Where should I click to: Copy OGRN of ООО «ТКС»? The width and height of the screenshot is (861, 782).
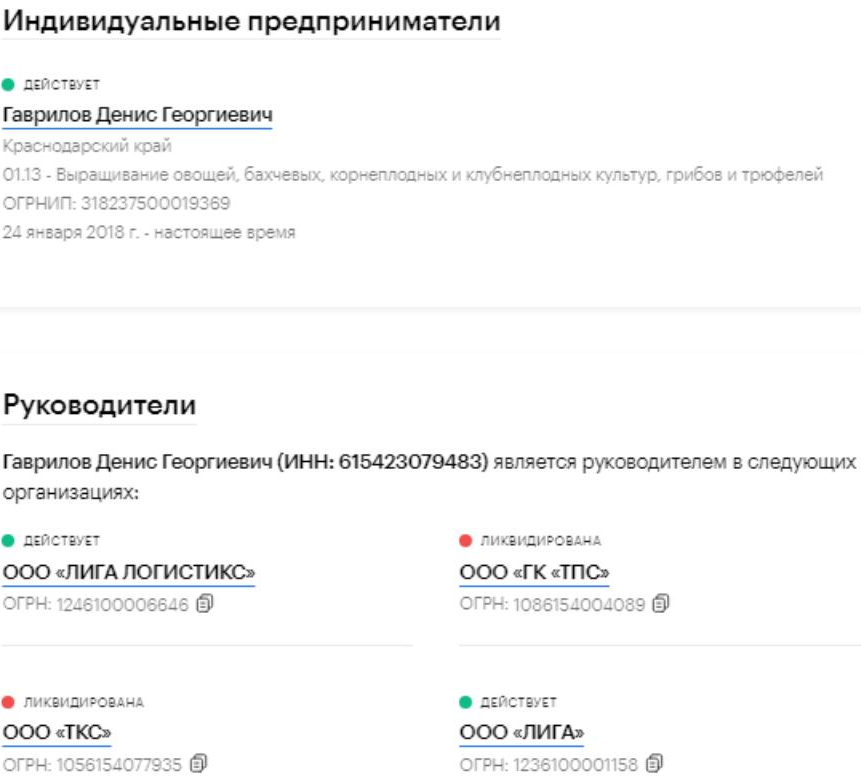click(x=198, y=763)
